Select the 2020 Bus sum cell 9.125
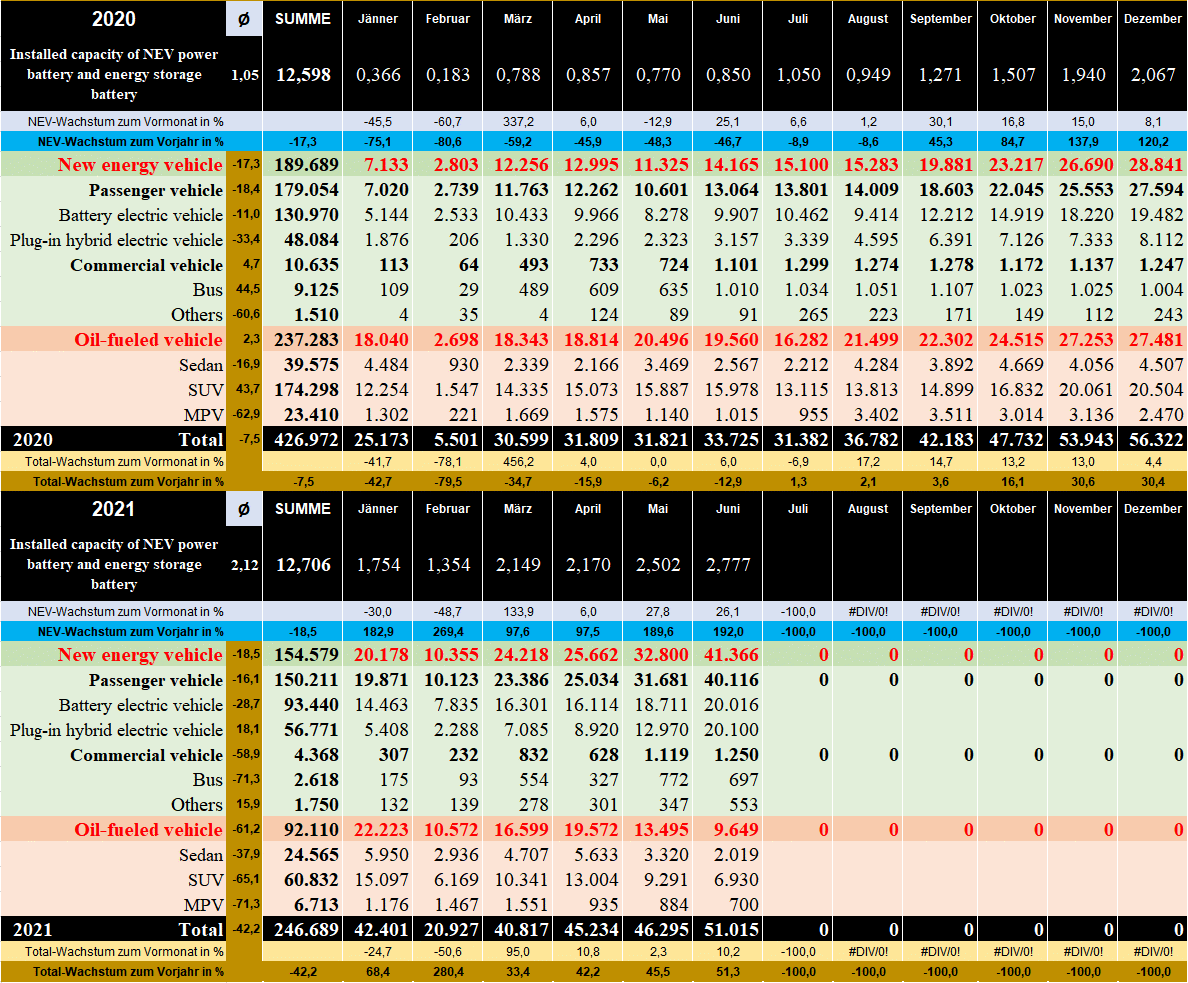This screenshot has width=1188, height=983. (302, 290)
